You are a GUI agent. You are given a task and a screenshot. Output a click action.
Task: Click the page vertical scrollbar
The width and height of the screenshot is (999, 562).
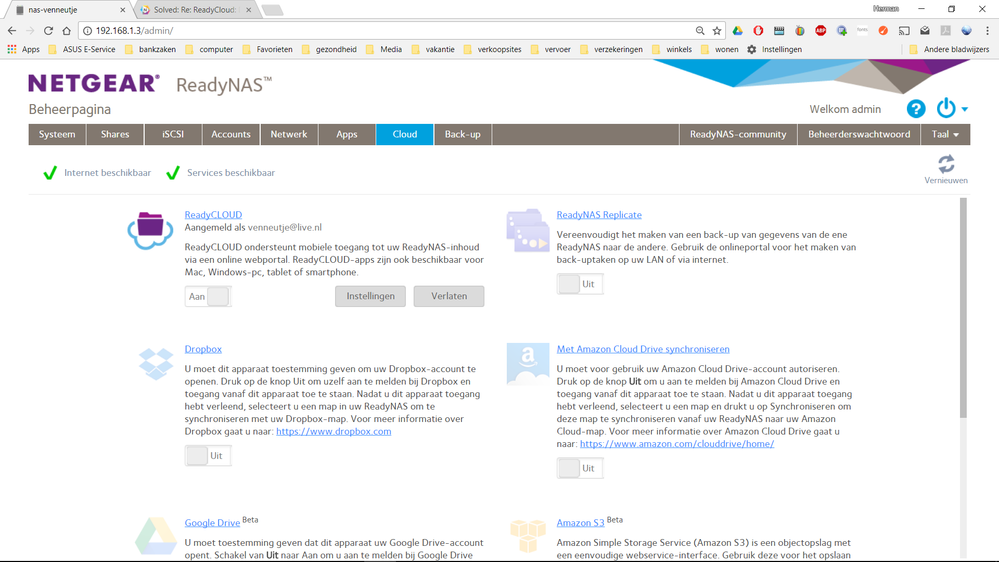(963, 308)
